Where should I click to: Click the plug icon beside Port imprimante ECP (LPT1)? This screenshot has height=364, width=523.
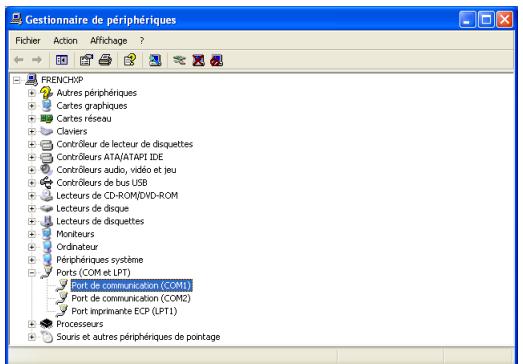click(62, 311)
